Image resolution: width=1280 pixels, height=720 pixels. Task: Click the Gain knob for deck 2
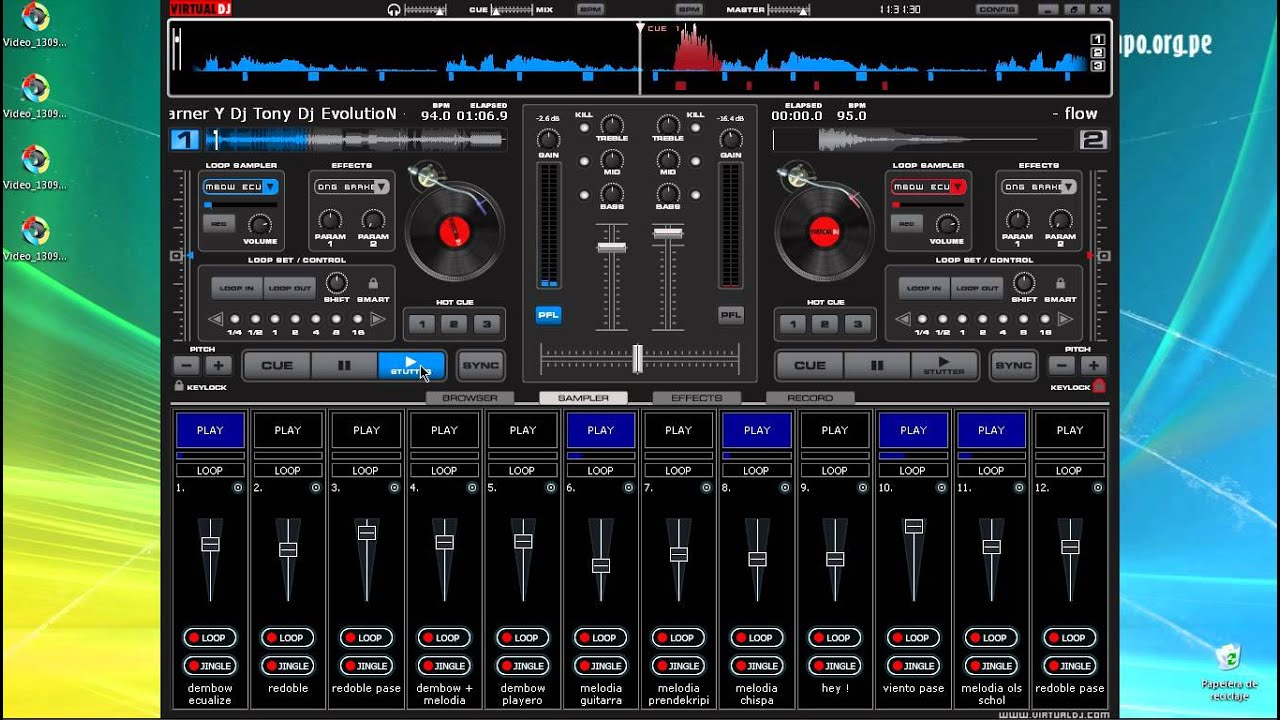tap(731, 139)
